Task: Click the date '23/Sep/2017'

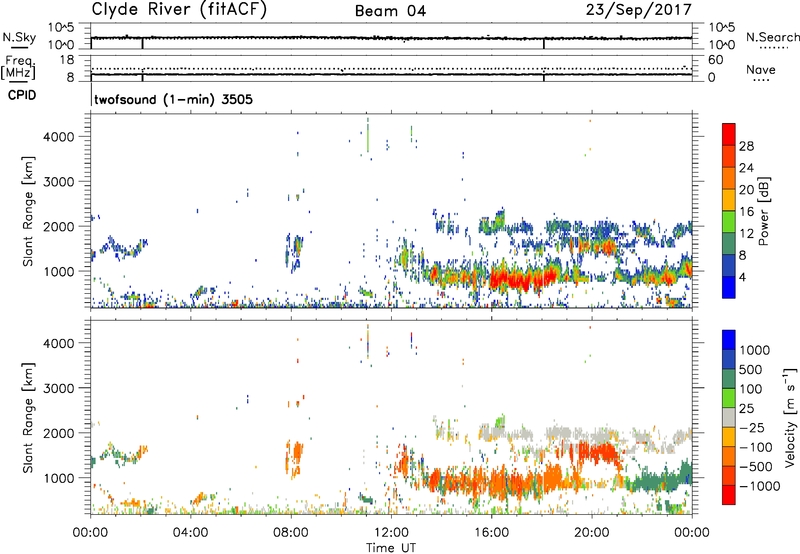Action: pos(639,10)
